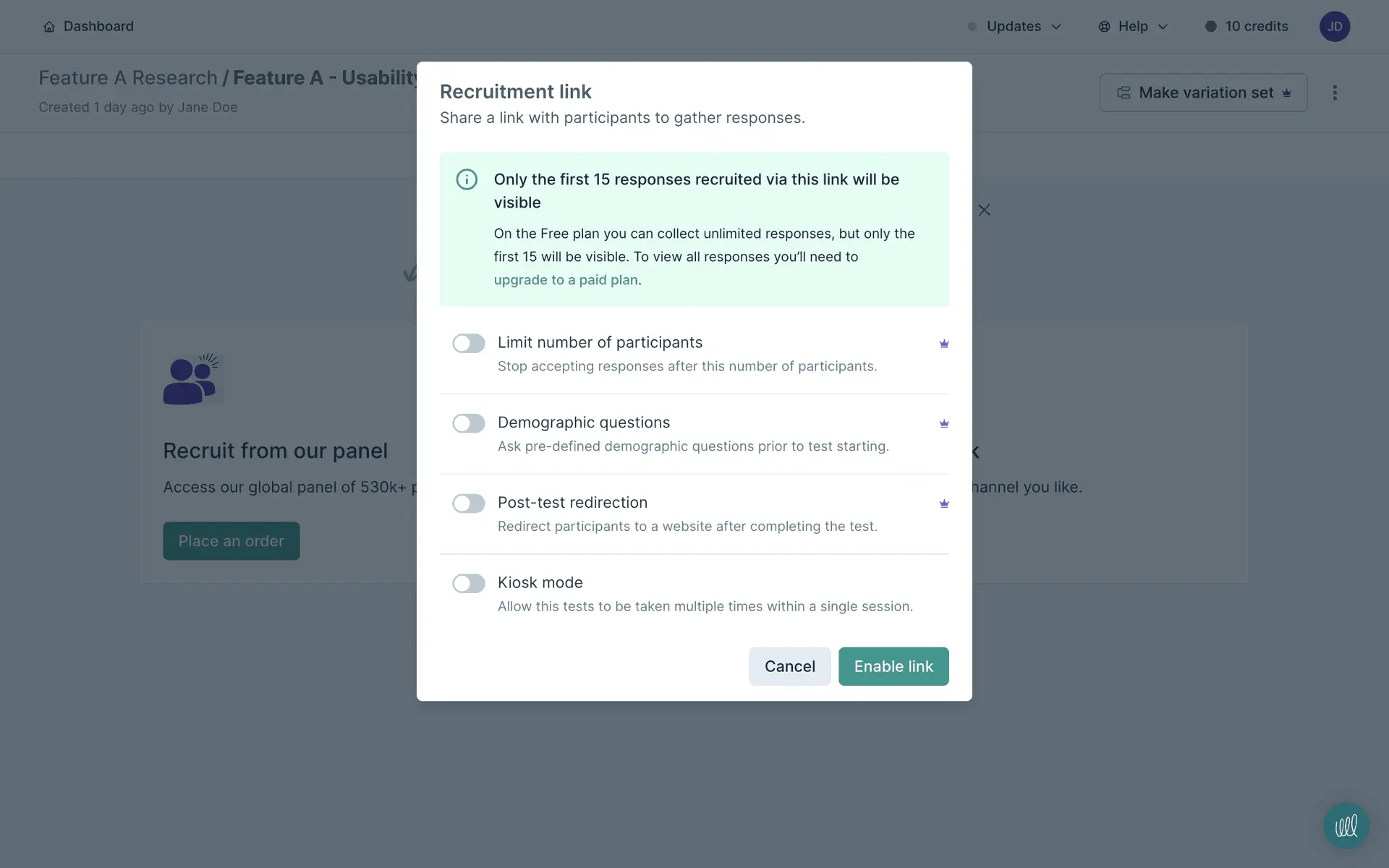Enable the Demographic questions switch
Image resolution: width=1389 pixels, height=868 pixels.
point(469,423)
